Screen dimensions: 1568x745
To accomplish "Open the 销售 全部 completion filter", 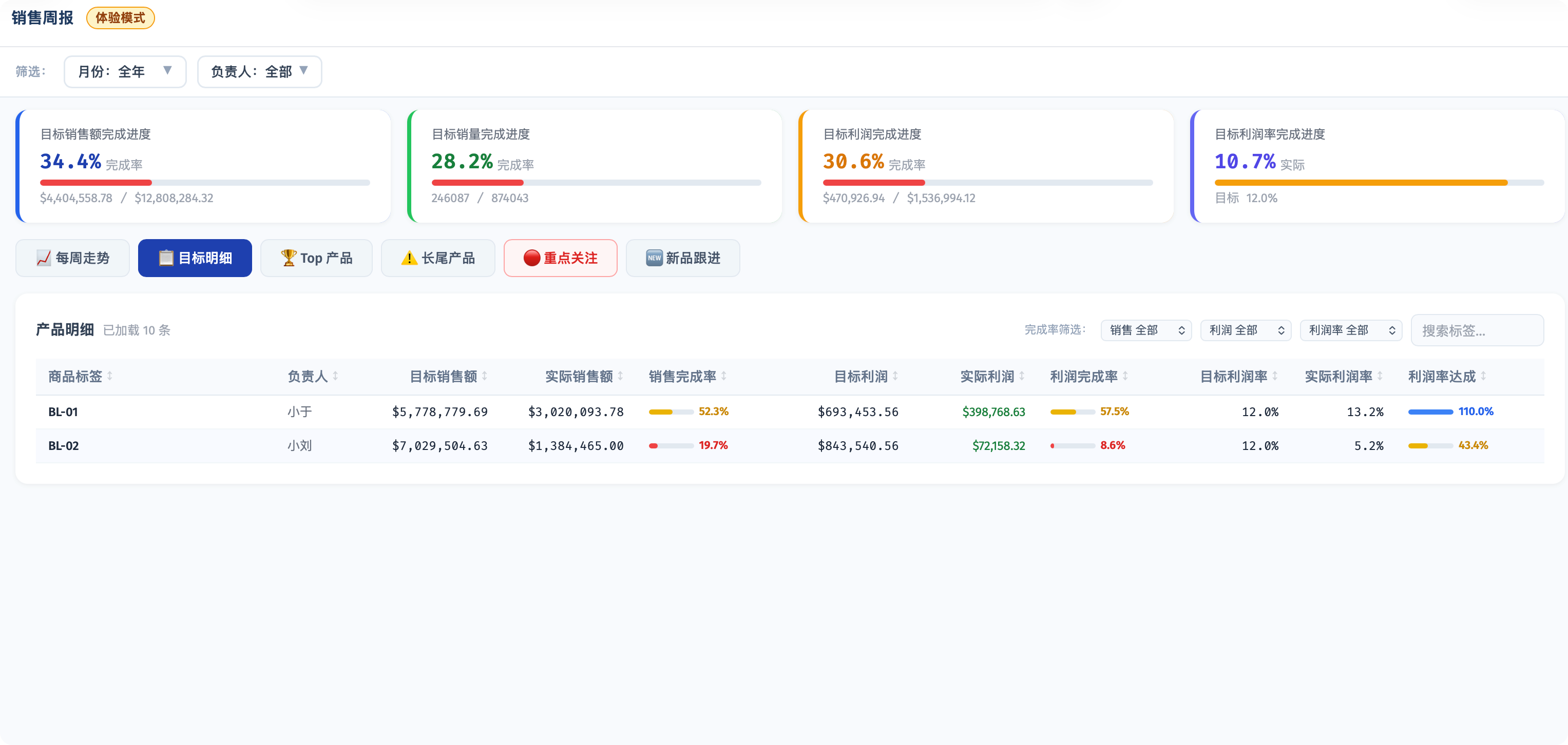I will pos(1146,330).
